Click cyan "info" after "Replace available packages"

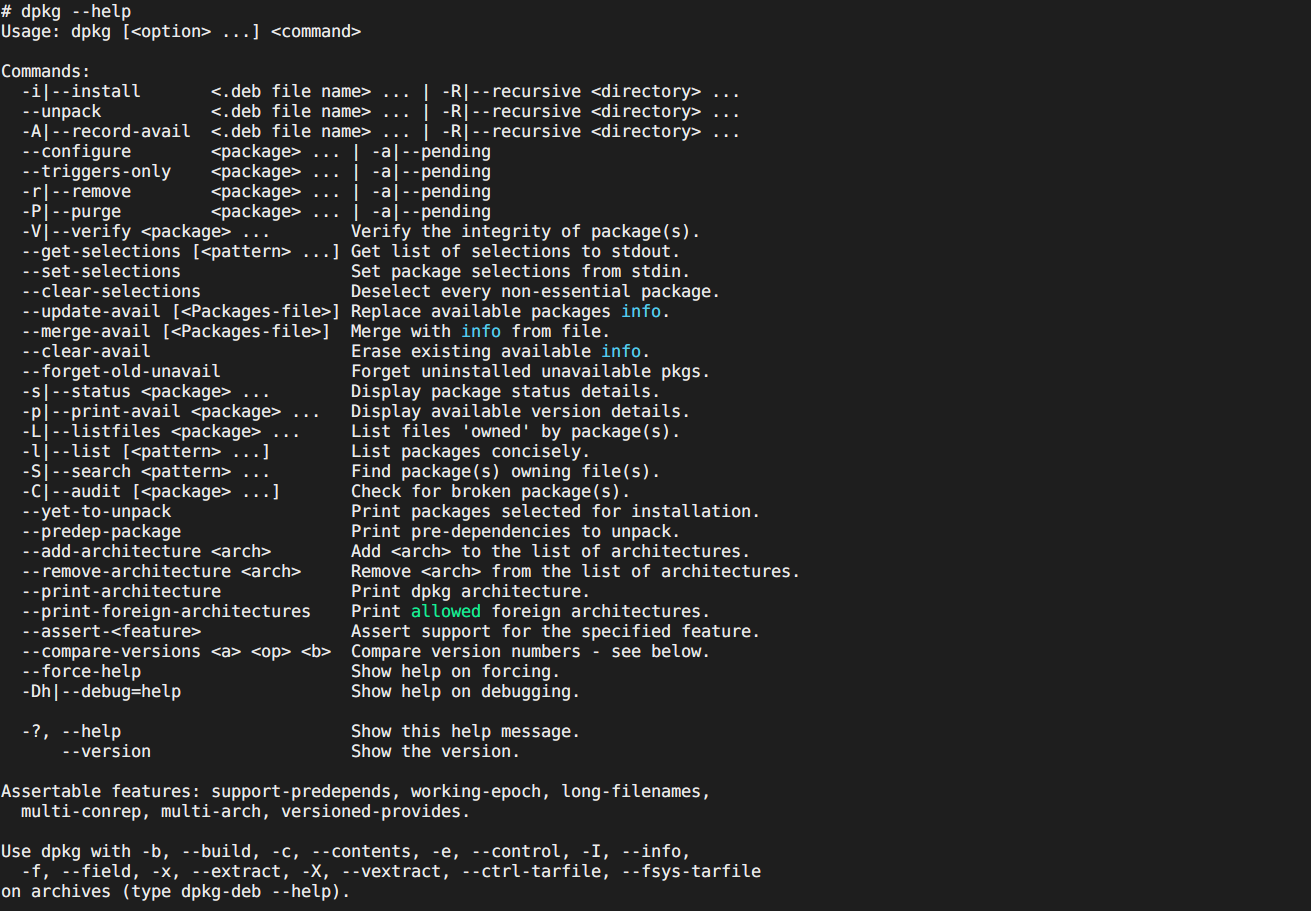point(641,311)
